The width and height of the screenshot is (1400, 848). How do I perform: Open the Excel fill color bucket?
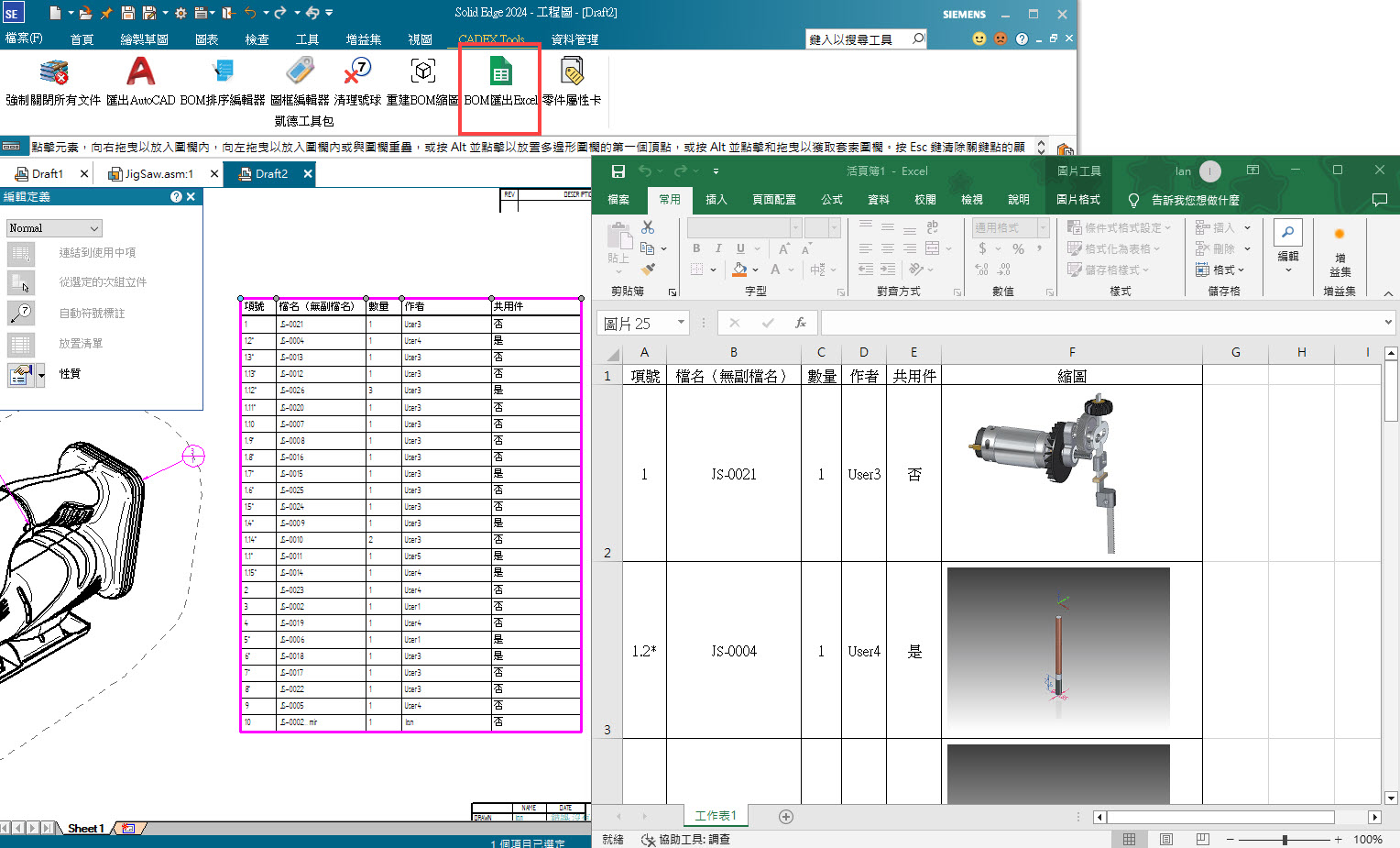click(x=739, y=270)
